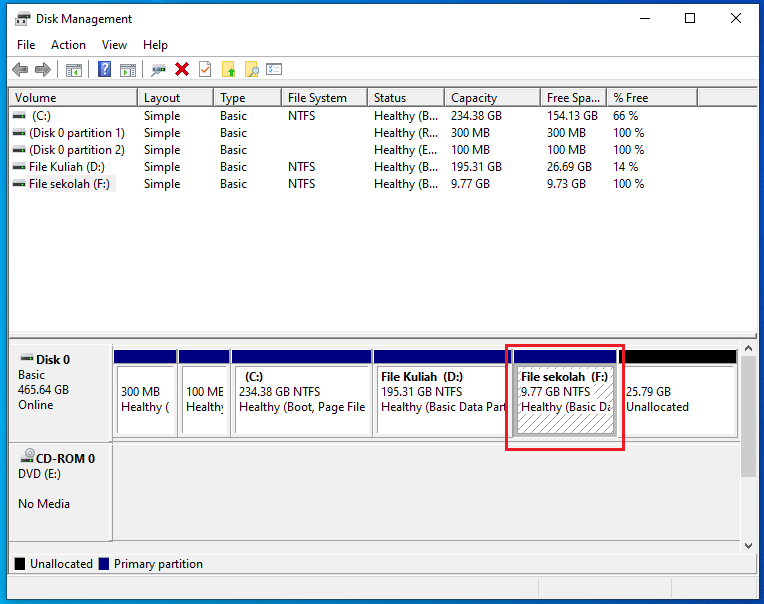This screenshot has height=604, width=764.
Task: Open the File menu
Action: [x=26, y=45]
